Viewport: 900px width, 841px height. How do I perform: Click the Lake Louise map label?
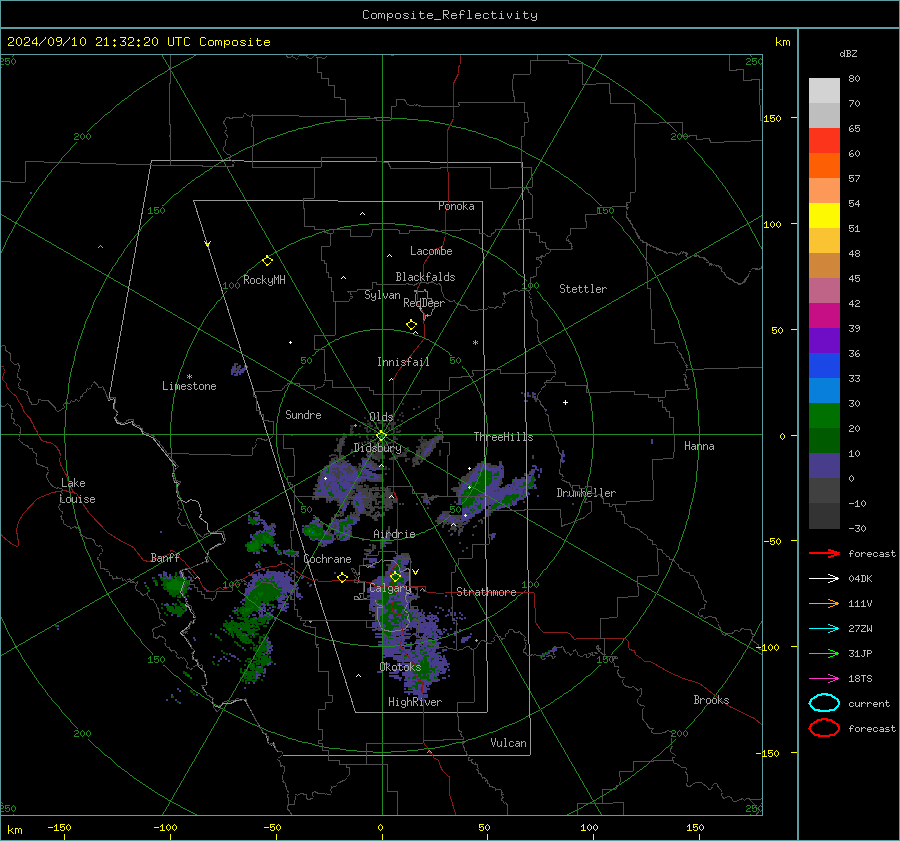[77, 491]
